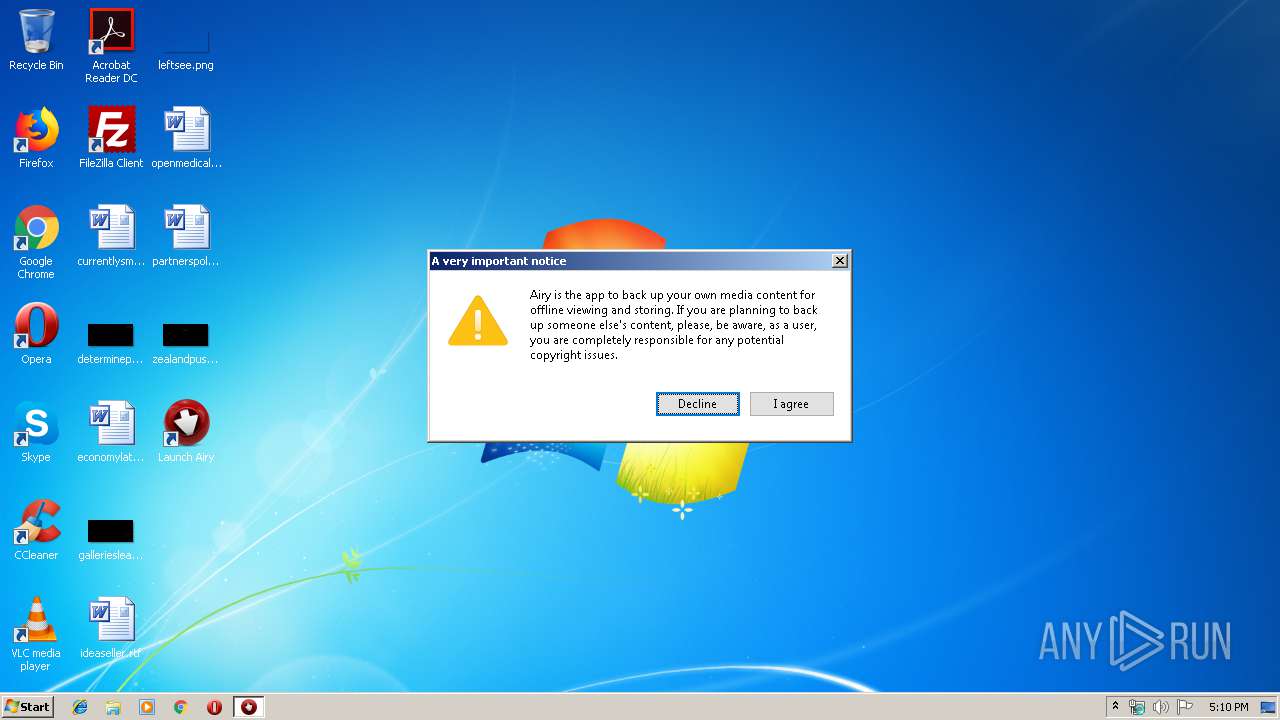The height and width of the screenshot is (720, 1280).
Task: Open Opera from the taskbar
Action: (214, 707)
